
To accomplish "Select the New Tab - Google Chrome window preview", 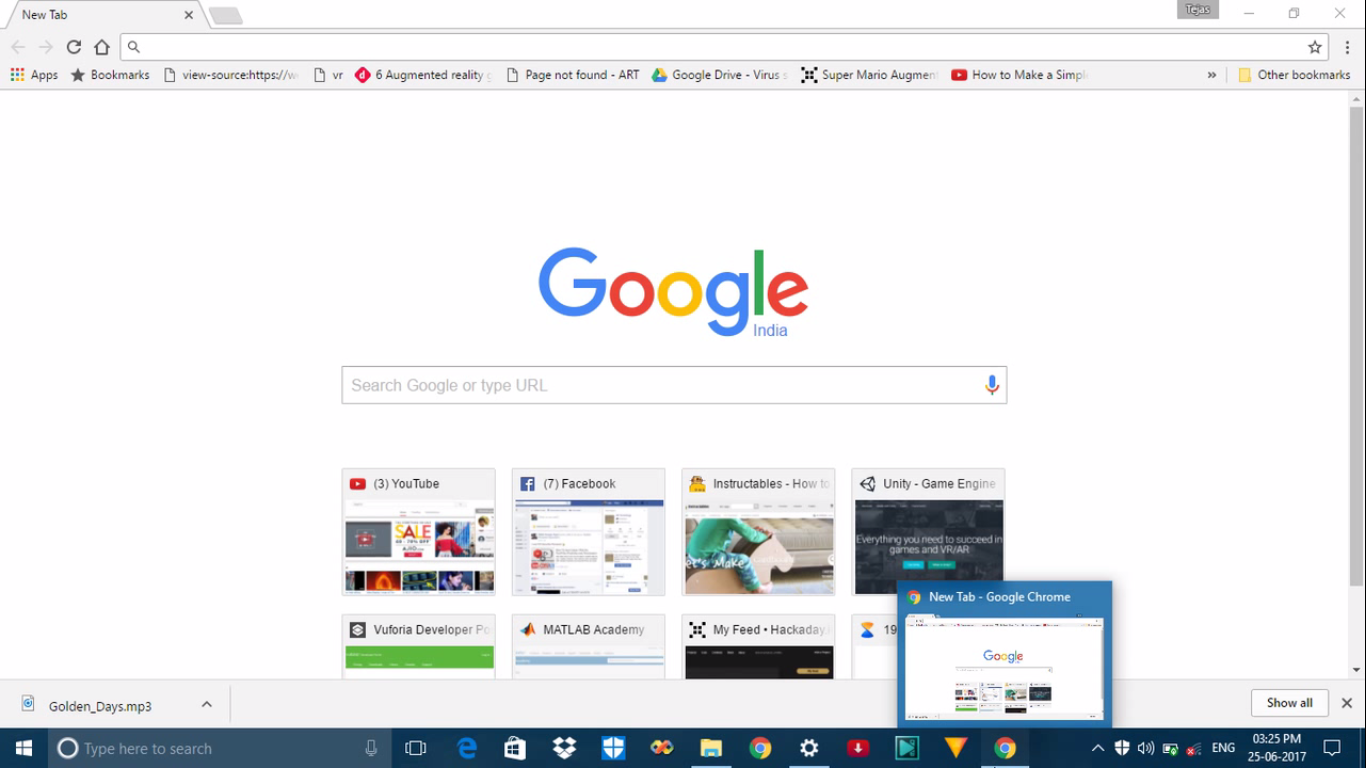I will click(1005, 652).
